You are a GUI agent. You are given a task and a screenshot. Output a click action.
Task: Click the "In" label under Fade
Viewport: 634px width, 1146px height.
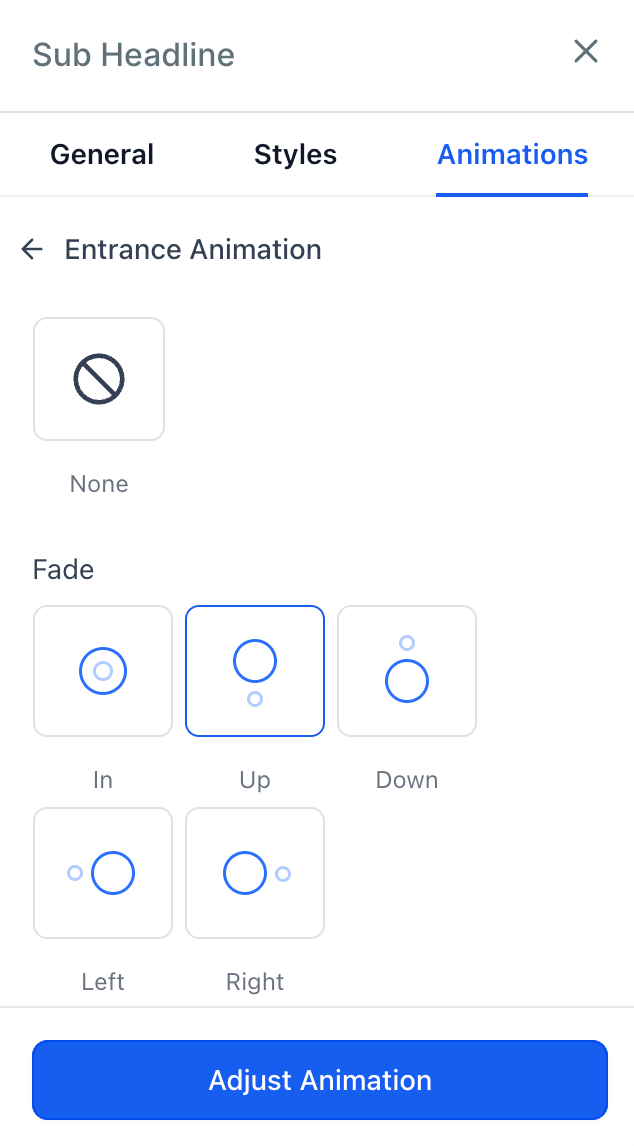[x=103, y=780]
